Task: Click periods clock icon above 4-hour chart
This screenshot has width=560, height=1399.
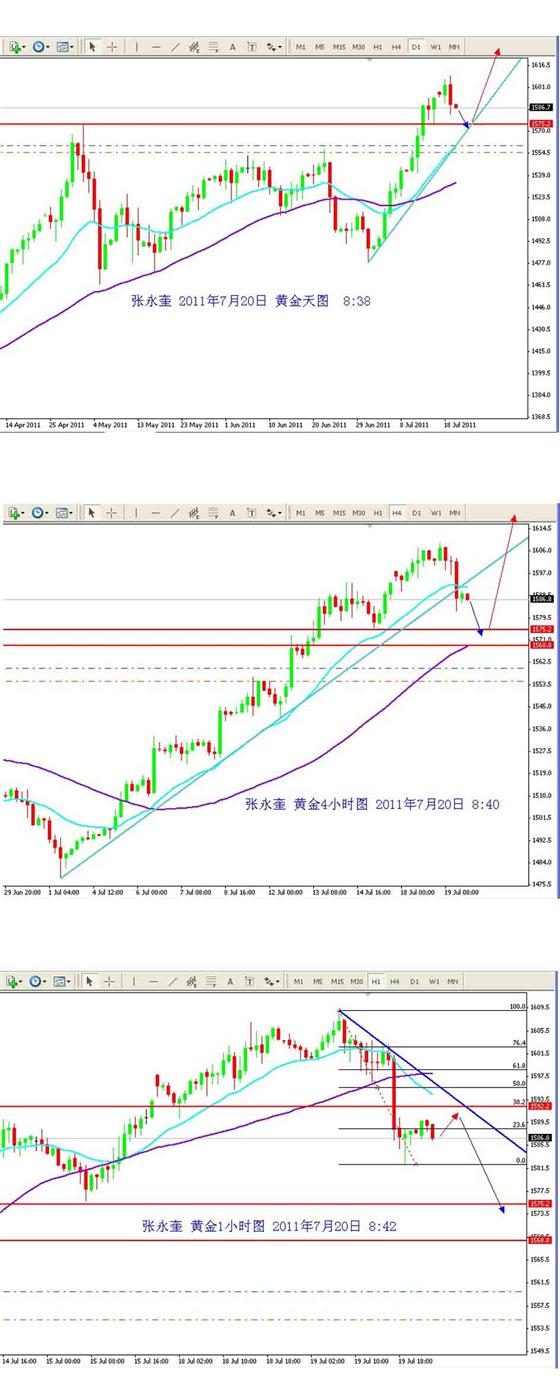Action: (38, 513)
